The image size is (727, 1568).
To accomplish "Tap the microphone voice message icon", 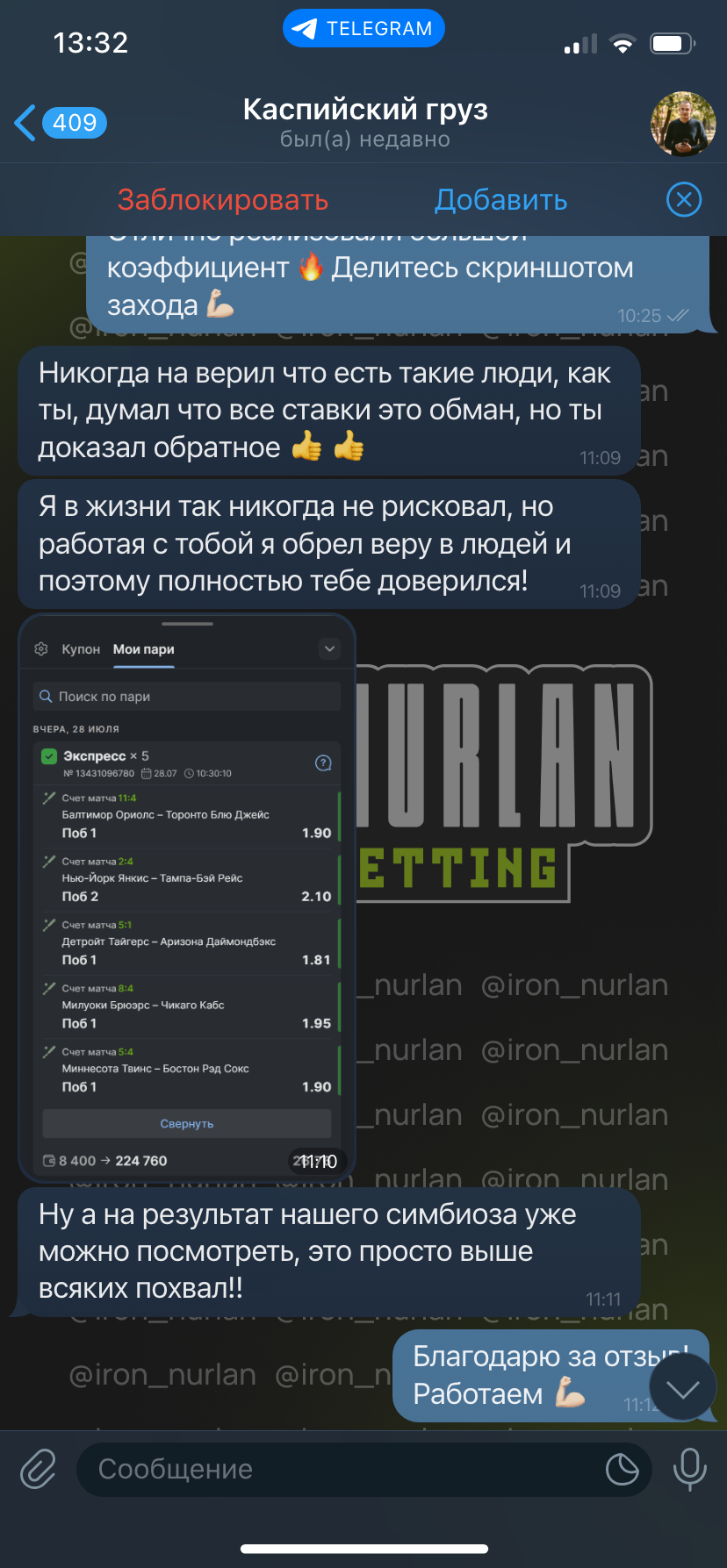I will [x=689, y=1469].
